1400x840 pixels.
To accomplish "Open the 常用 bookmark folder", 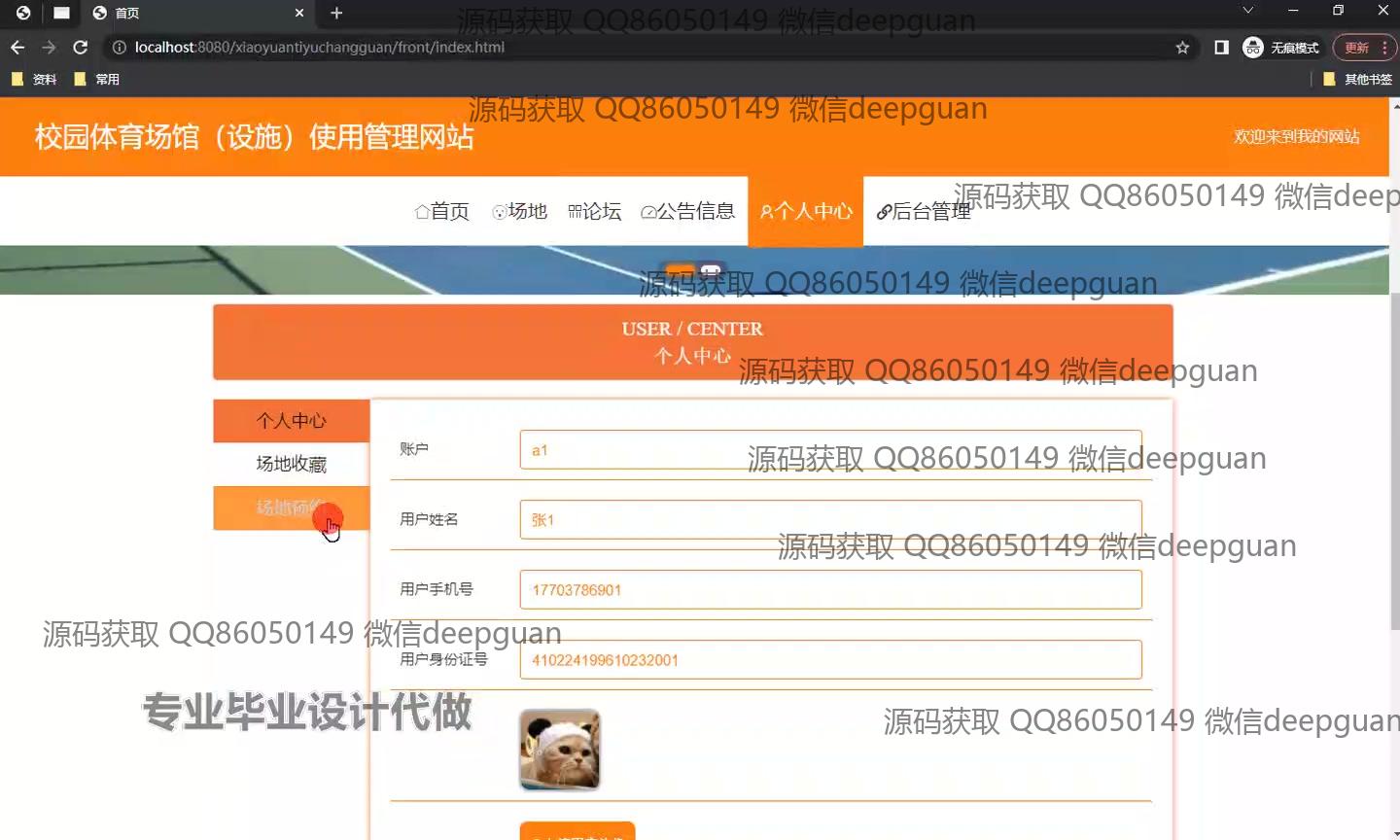I will coord(97,80).
